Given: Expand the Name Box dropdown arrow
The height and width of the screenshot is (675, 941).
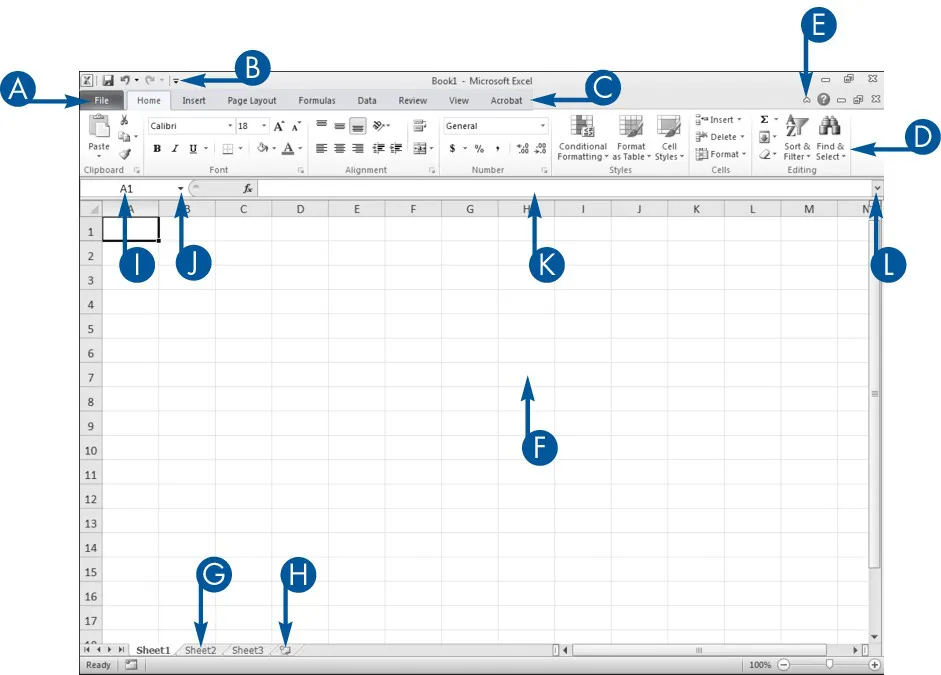Looking at the screenshot, I should [180, 188].
